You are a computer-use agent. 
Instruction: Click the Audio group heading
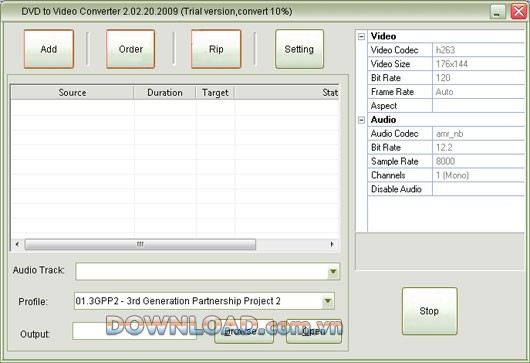click(x=383, y=120)
